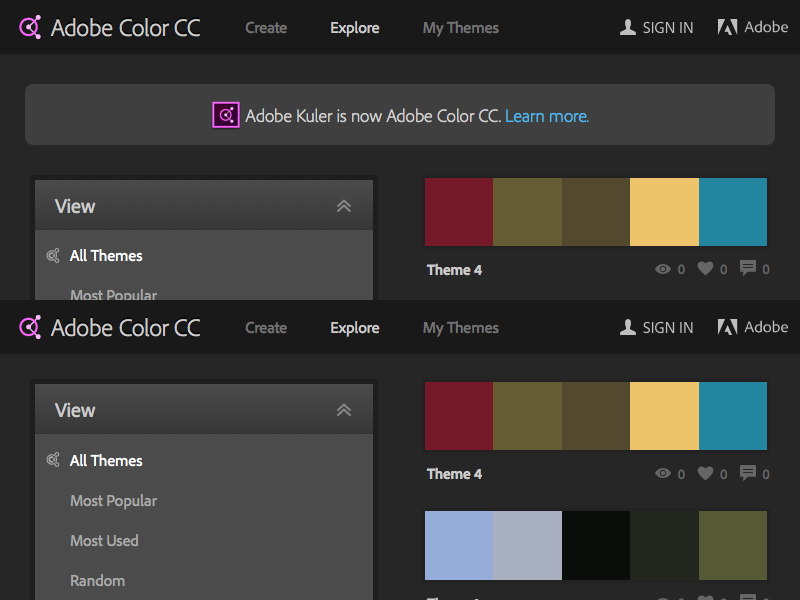Select Random in the View list
800x600 pixels.
pyautogui.click(x=97, y=580)
